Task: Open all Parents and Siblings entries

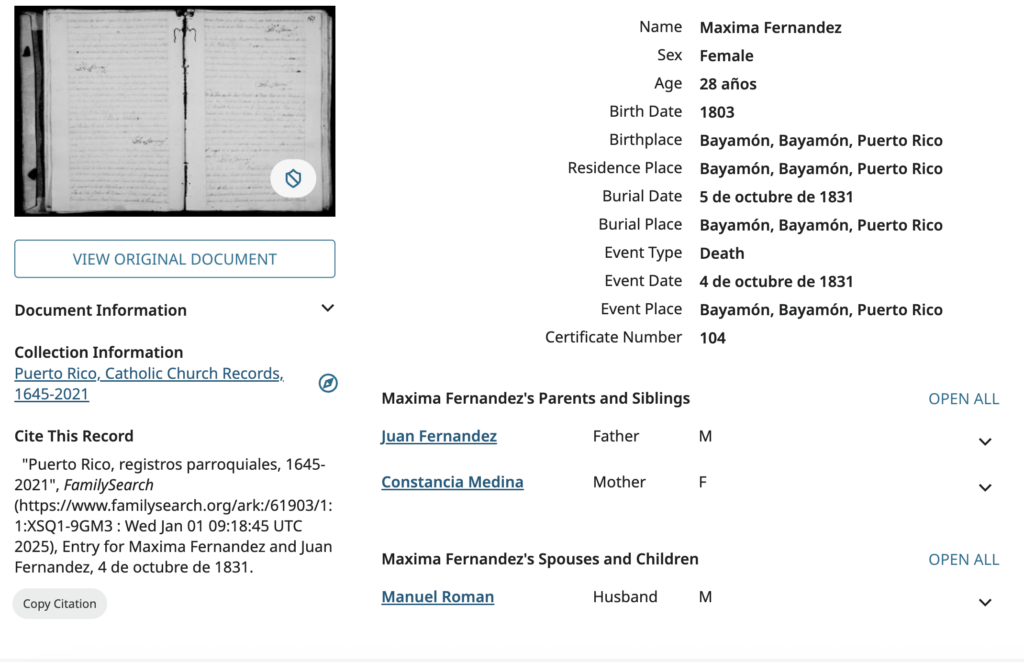Action: [963, 398]
